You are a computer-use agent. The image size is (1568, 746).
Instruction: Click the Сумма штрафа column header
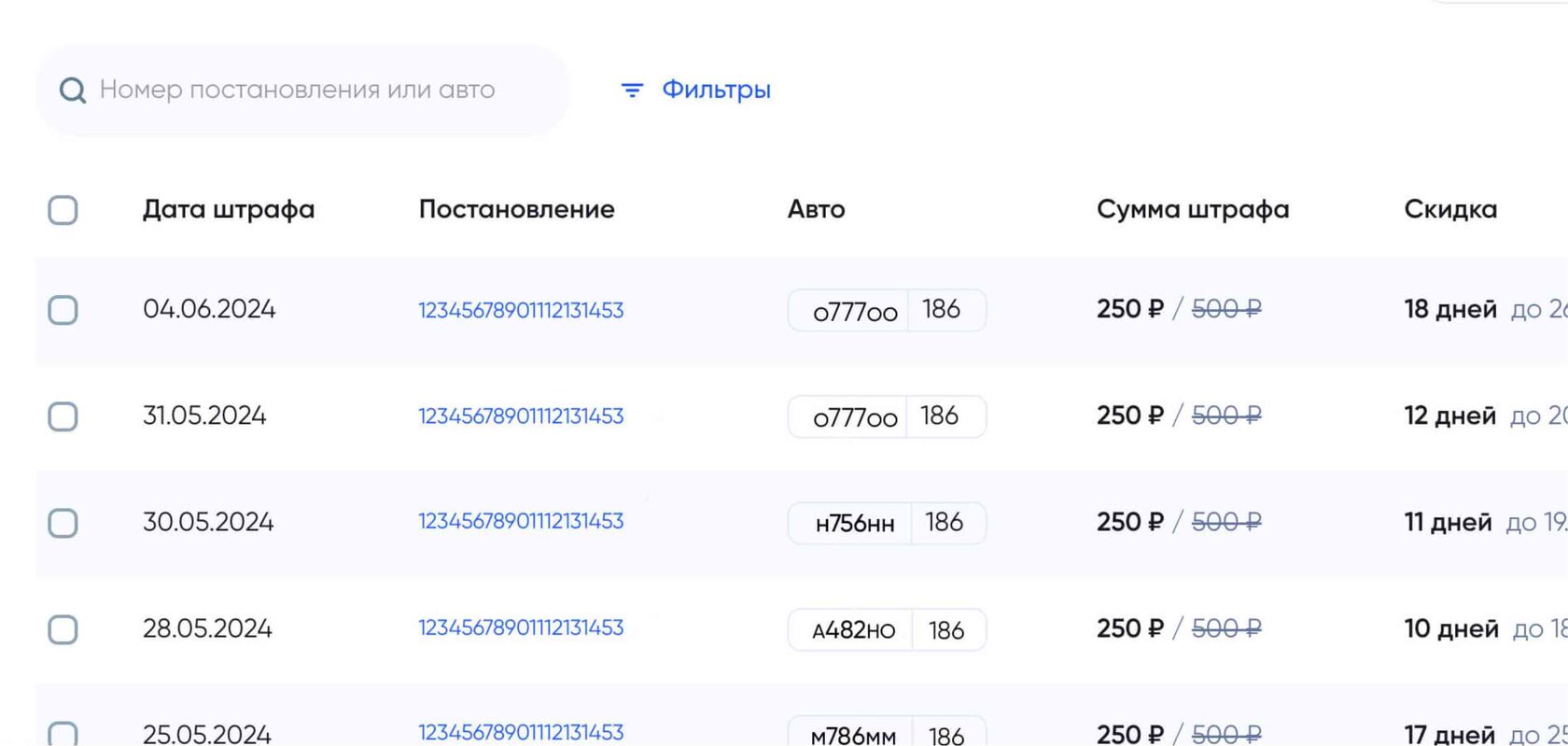tap(1192, 209)
